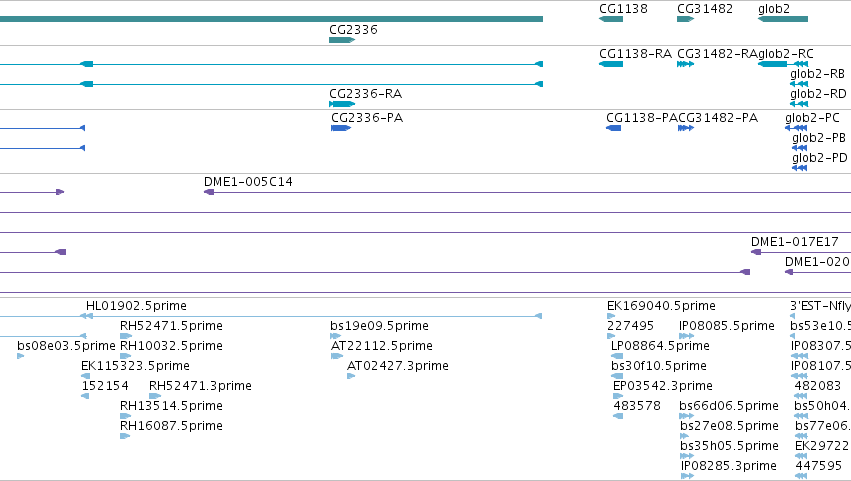This screenshot has width=851, height=481.
Task: Open the CG1138-RA transcript label
Action: (635, 54)
